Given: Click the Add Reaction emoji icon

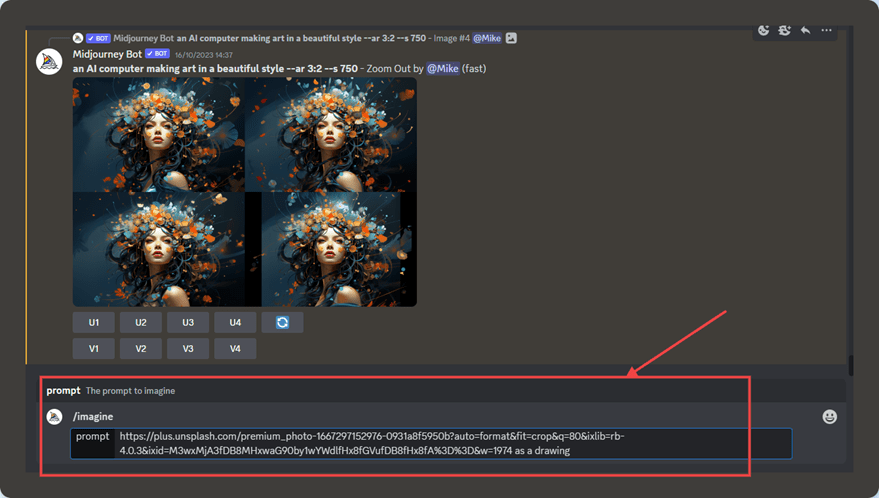Looking at the screenshot, I should (764, 30).
